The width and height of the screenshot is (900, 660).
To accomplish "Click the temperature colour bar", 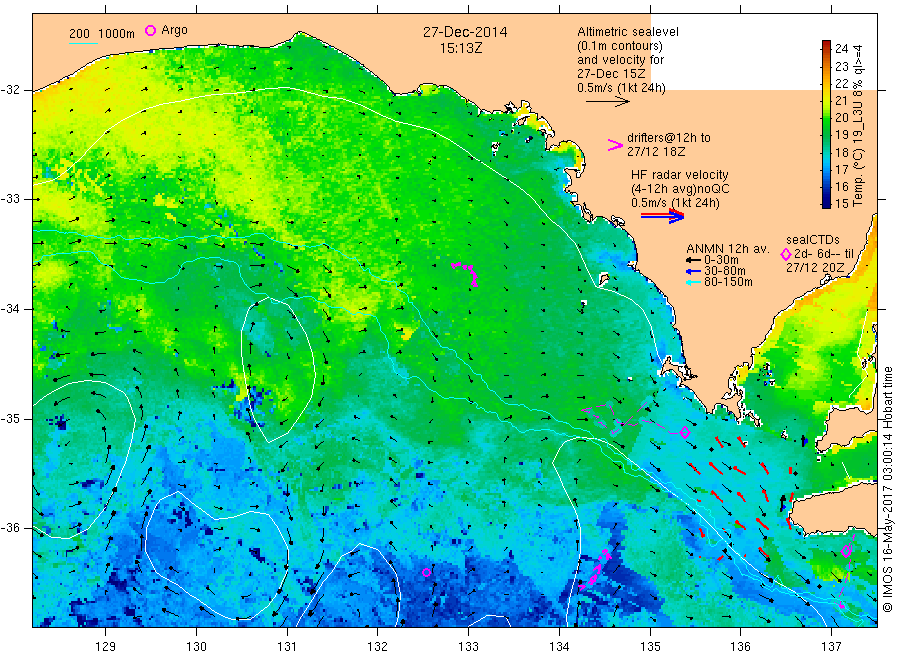I will pos(826,124).
